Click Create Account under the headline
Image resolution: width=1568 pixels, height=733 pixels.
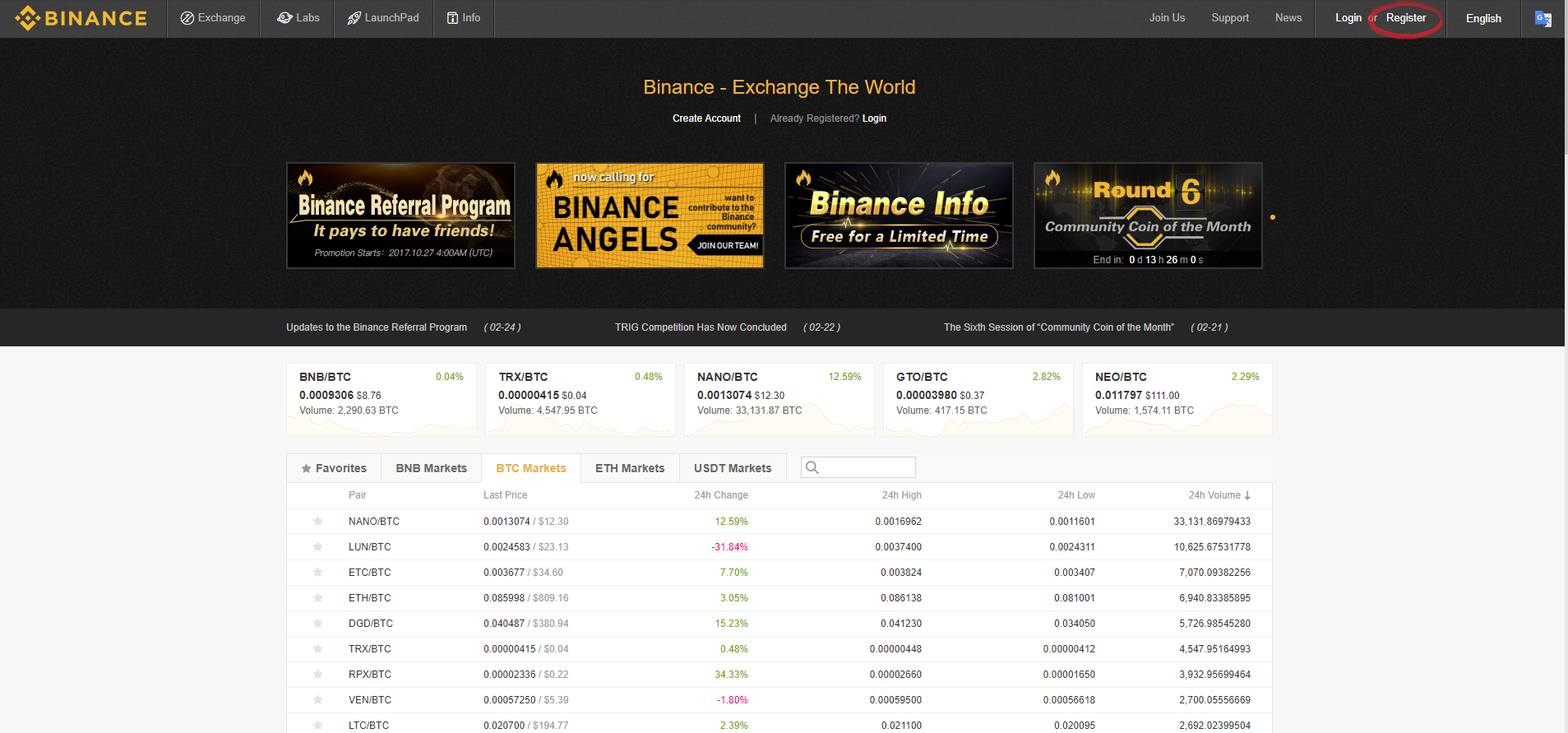[x=706, y=118]
